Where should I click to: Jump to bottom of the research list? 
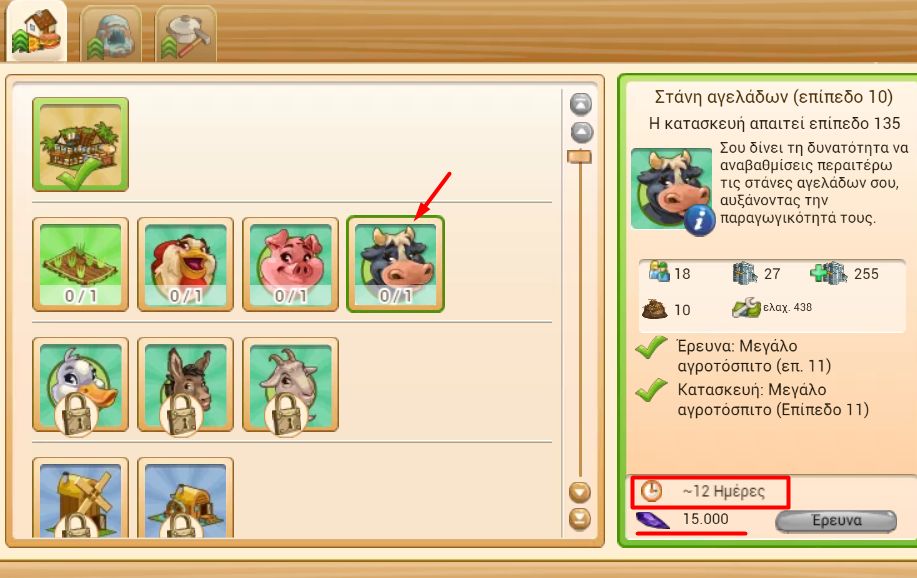click(580, 519)
